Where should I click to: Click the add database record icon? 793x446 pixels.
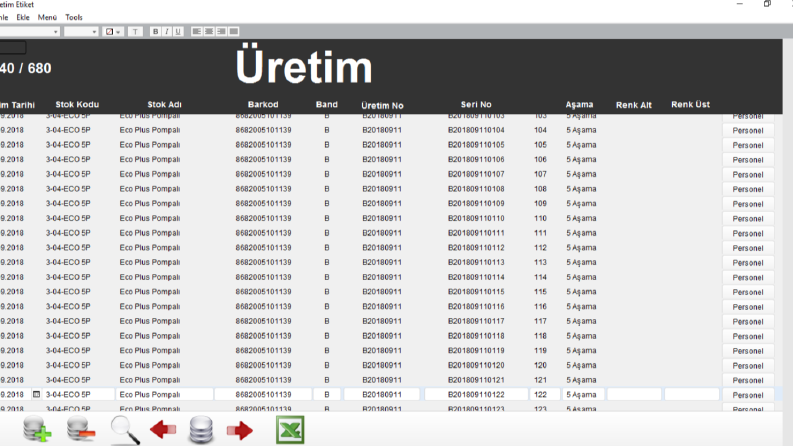37,429
